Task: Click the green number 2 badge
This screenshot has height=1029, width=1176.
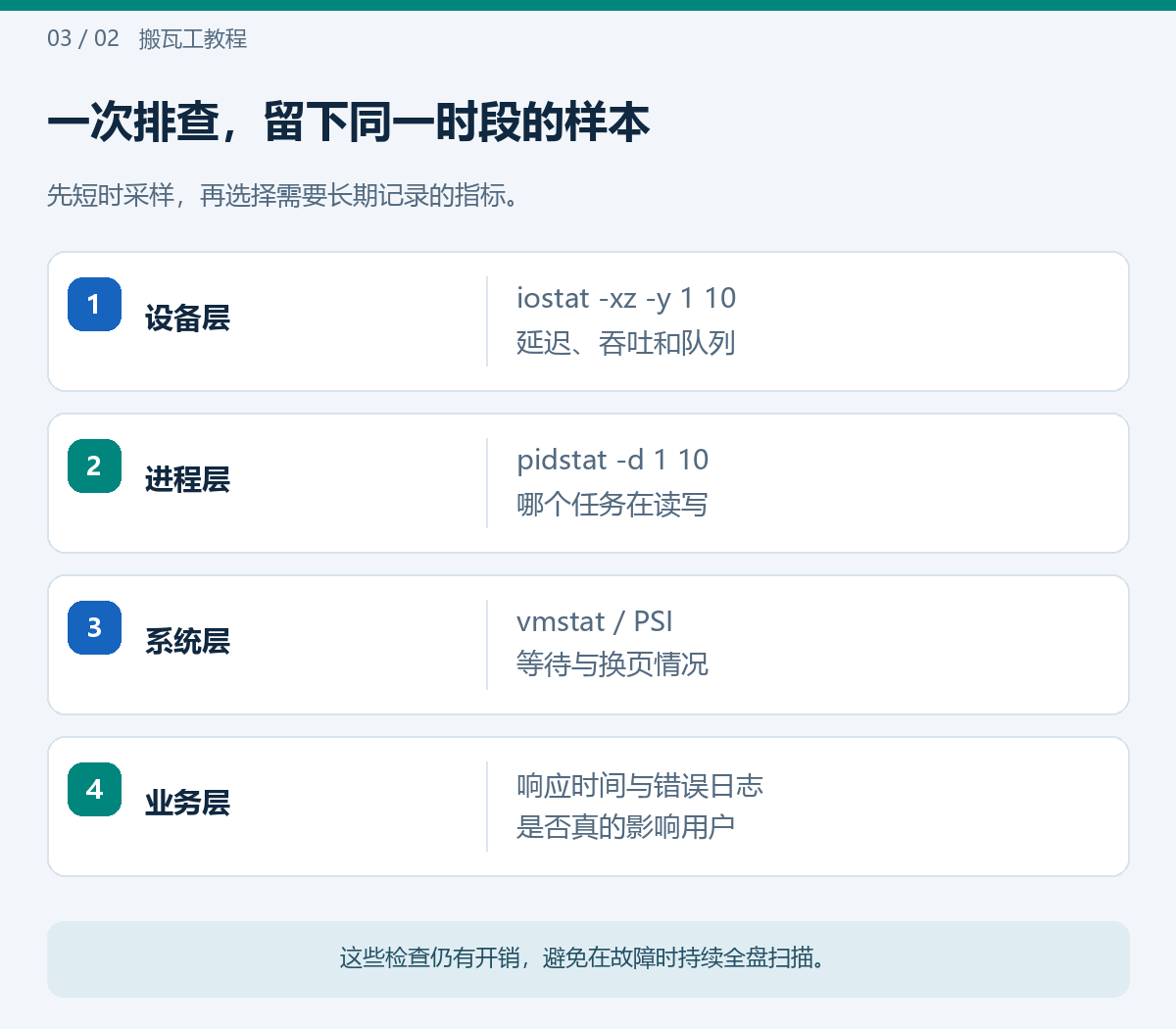Action: [94, 465]
